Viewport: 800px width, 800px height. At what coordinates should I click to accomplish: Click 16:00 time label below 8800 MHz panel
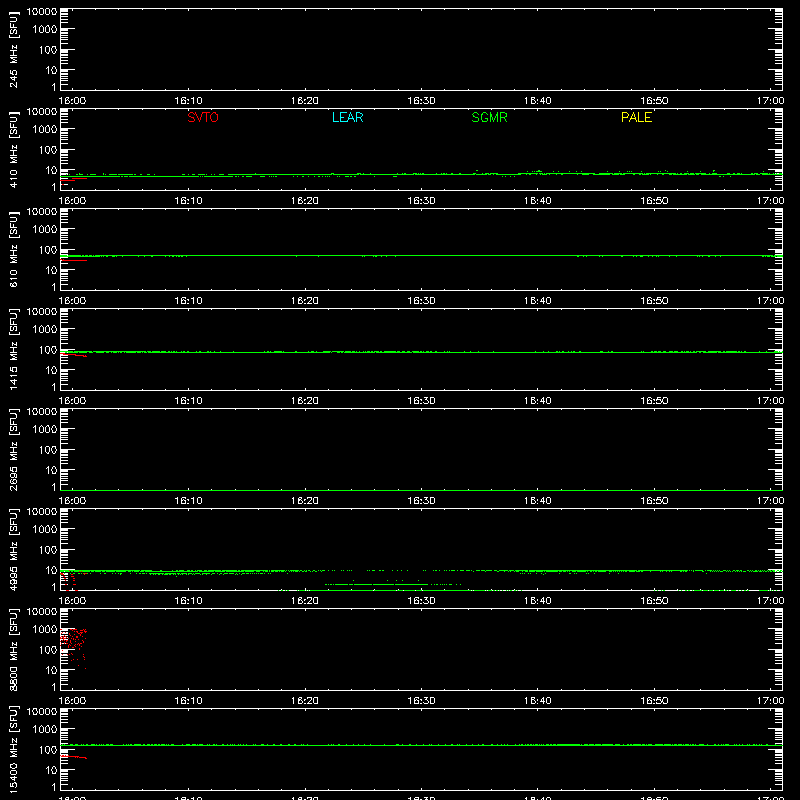(72, 701)
